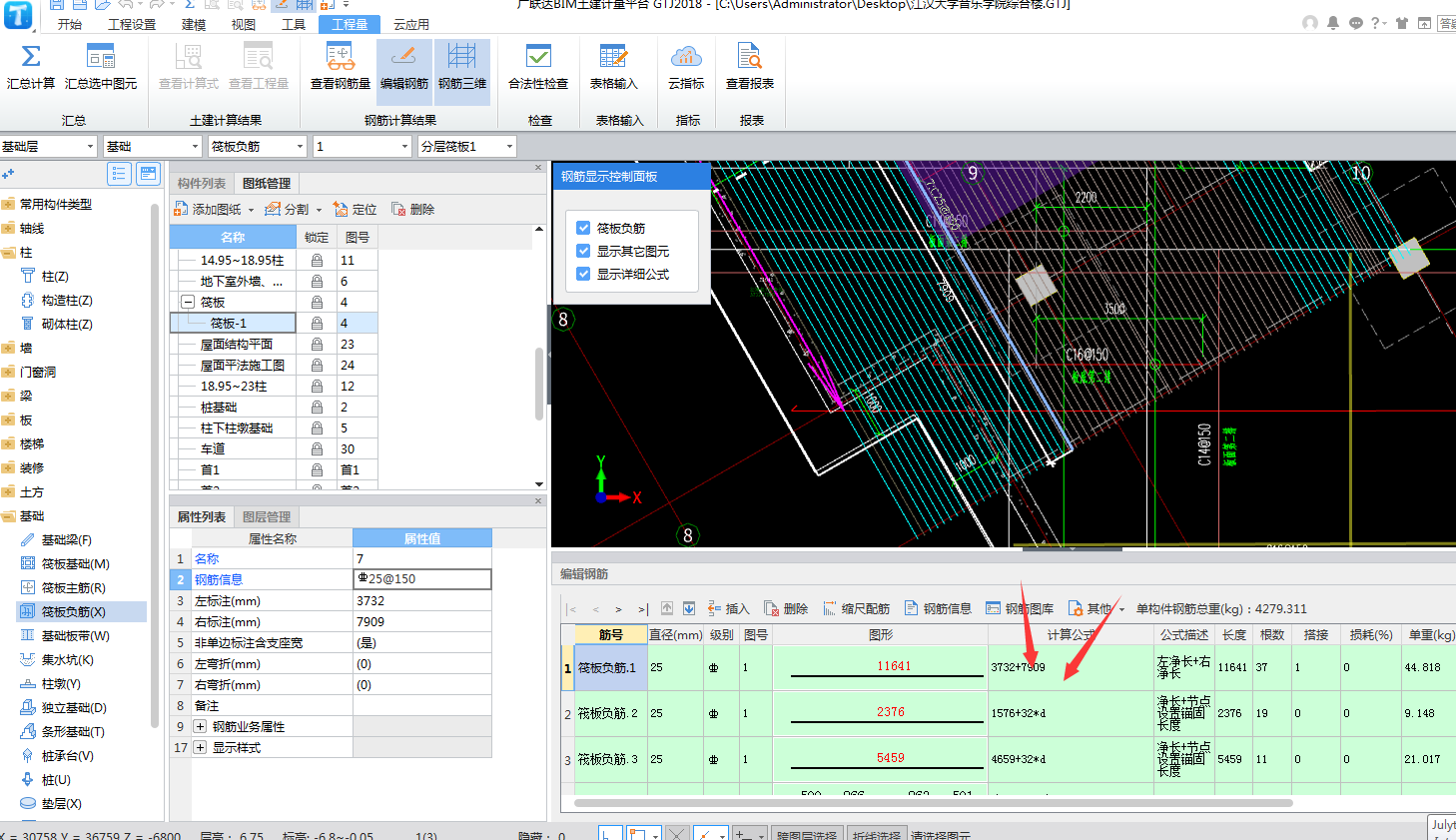This screenshot has height=840, width=1456.
Task: Open the 工程设置 ribbon tab
Action: 132,24
